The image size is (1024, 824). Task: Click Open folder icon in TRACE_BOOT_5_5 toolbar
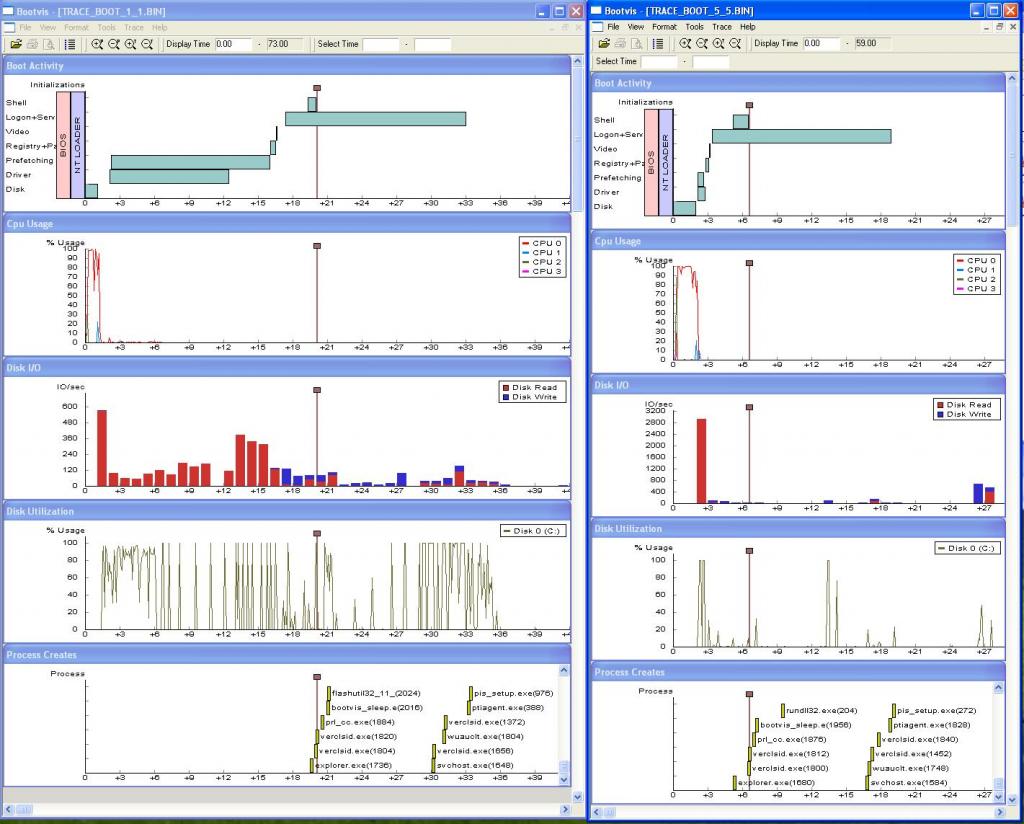click(604, 44)
